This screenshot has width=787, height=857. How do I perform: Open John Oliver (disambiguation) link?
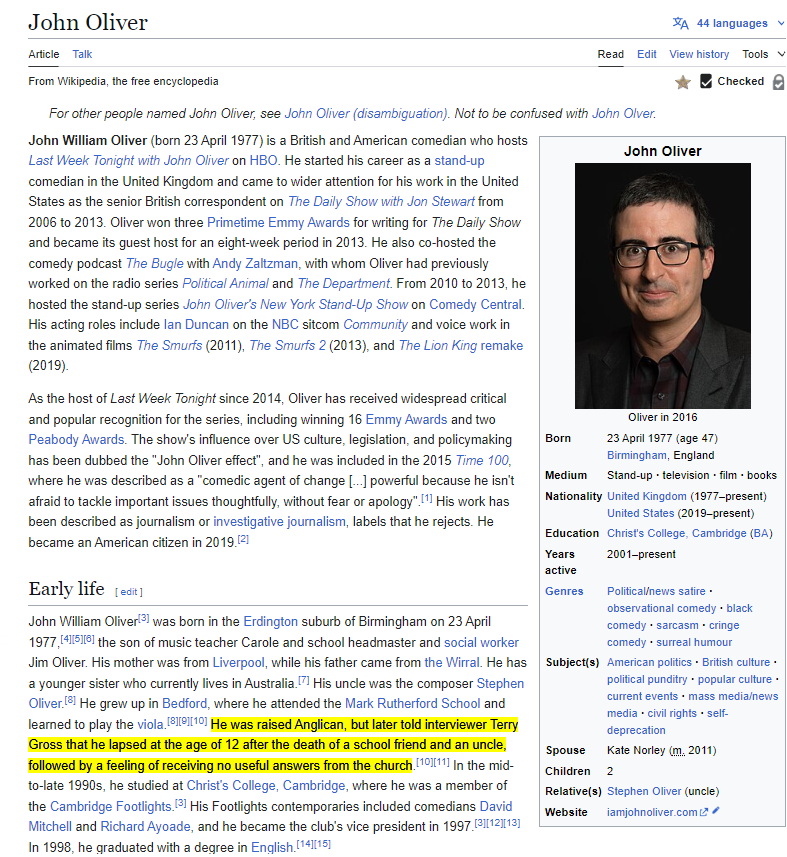(x=366, y=113)
